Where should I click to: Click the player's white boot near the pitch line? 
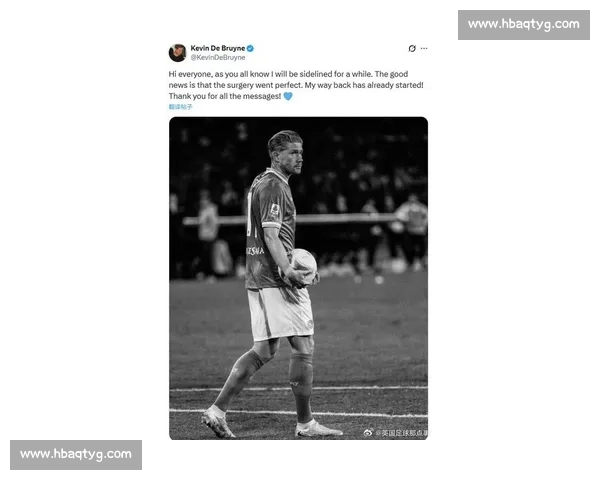point(318,428)
